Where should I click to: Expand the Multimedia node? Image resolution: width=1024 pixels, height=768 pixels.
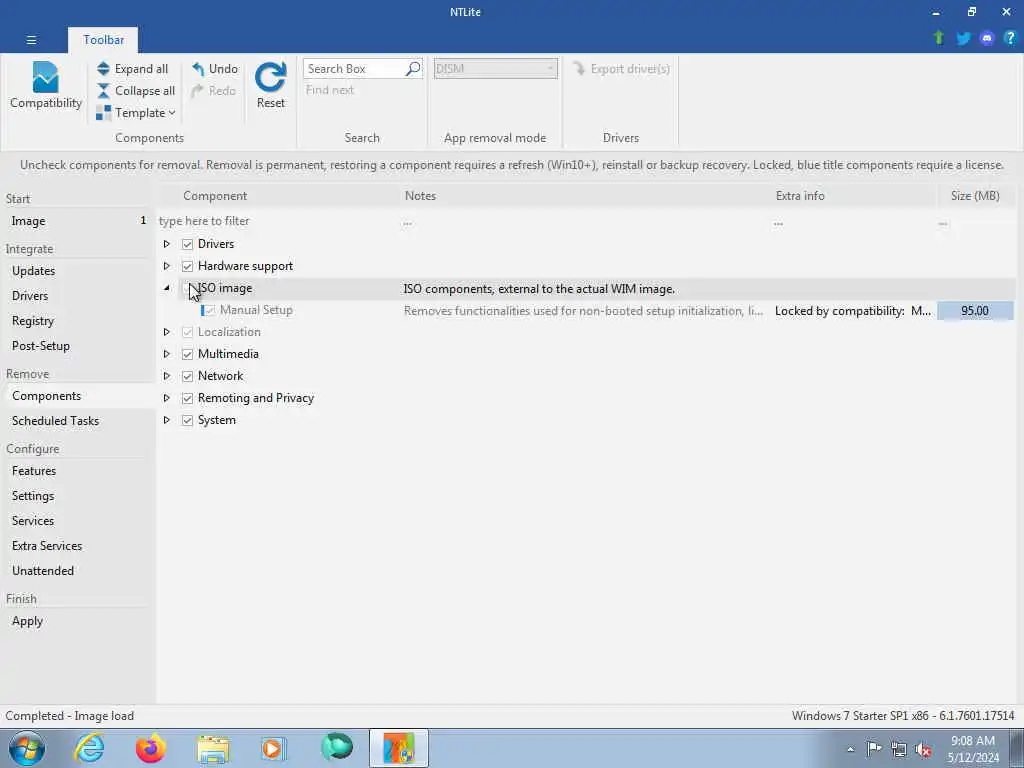coord(167,354)
